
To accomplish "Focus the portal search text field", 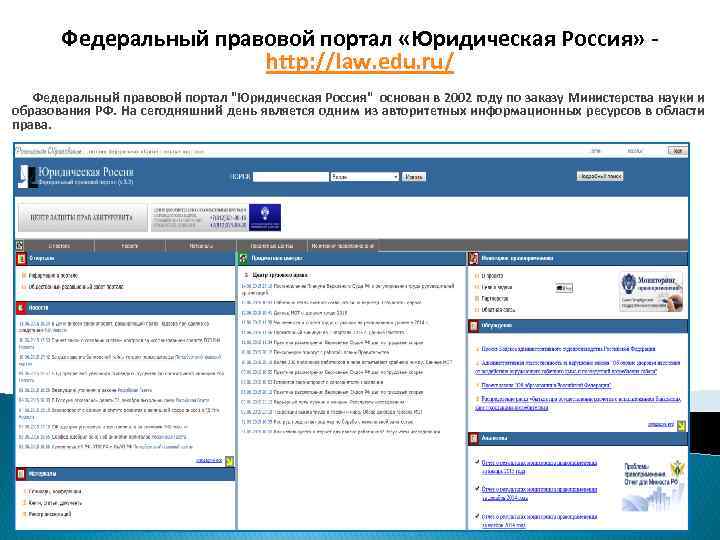I will coord(291,177).
